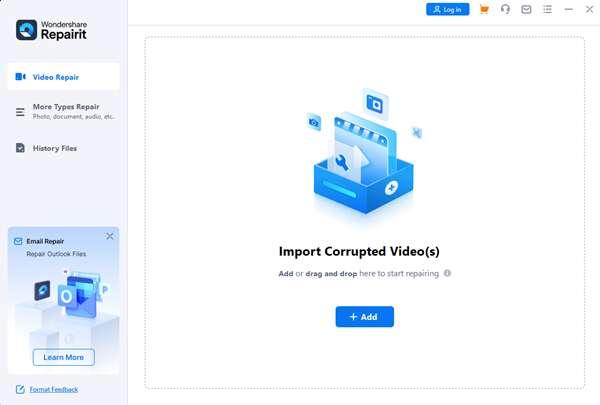The height and width of the screenshot is (405, 600).
Task: Close the Email Repair promo card
Action: click(110, 236)
